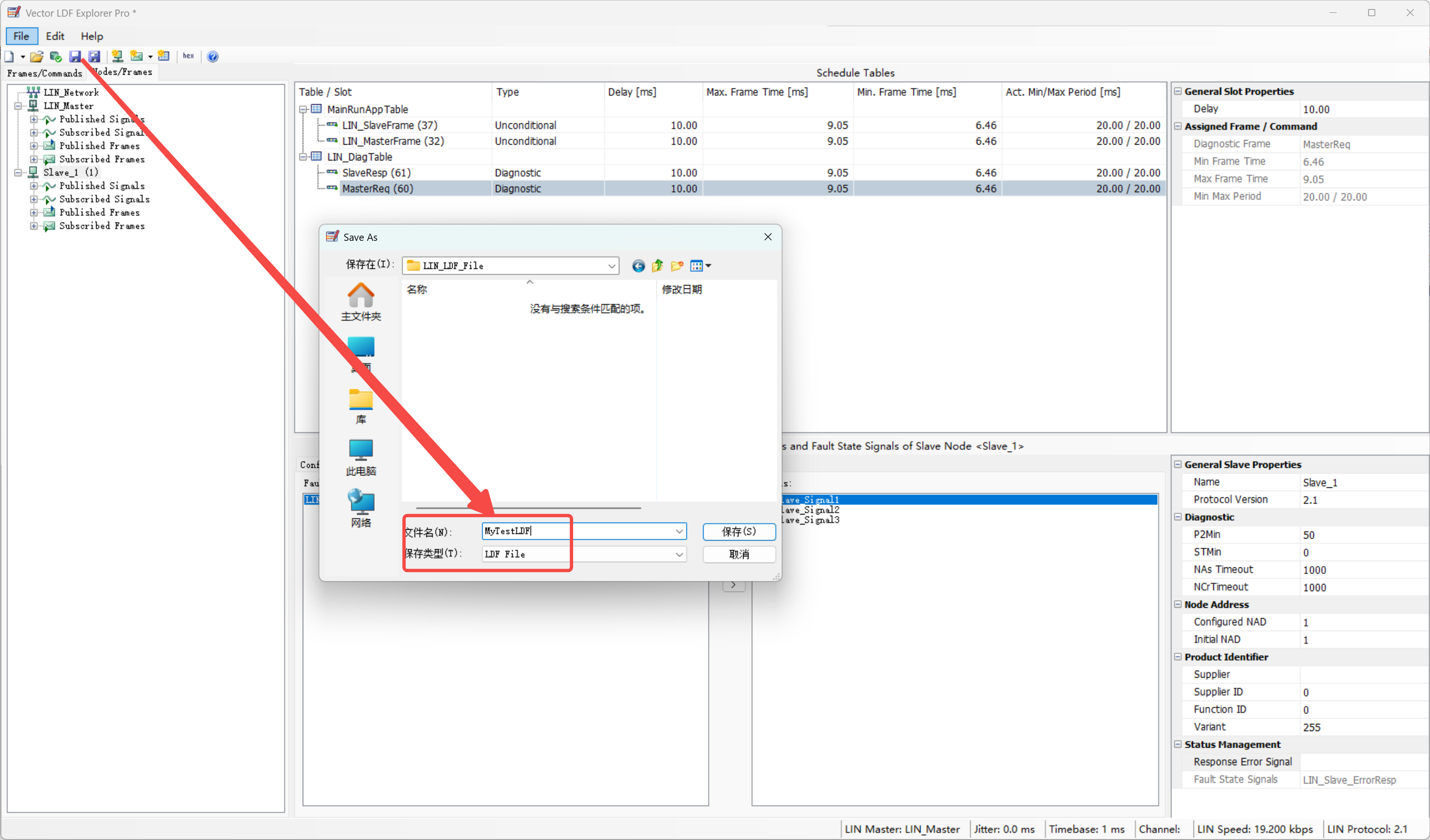Click the 取消 cancel button
Image resolution: width=1430 pixels, height=840 pixels.
pyautogui.click(x=739, y=554)
